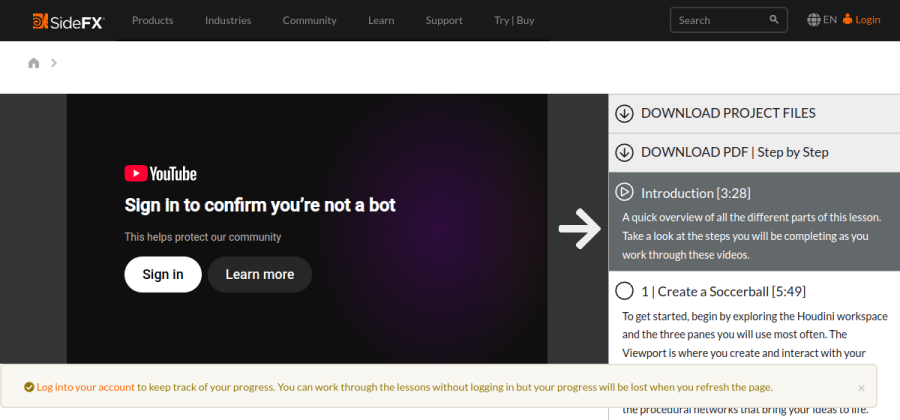The height and width of the screenshot is (420, 900).
Task: Click the Login link
Action: [x=868, y=20]
